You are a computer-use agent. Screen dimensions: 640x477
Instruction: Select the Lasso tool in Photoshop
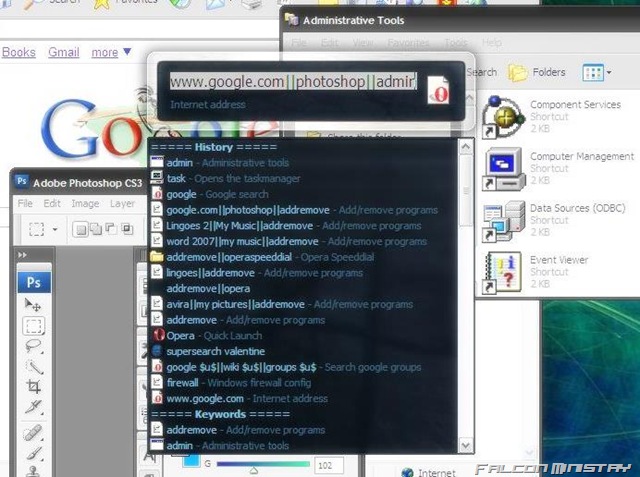(33, 346)
